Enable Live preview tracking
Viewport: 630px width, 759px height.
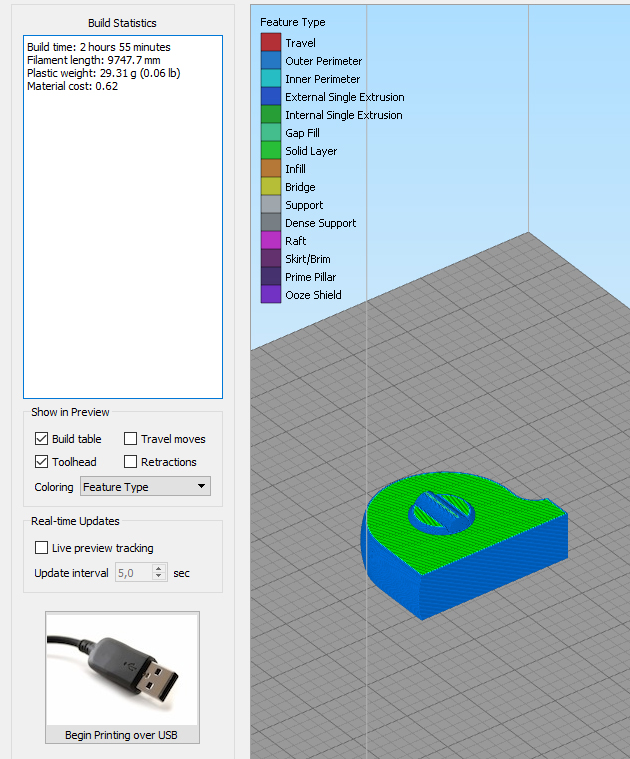[42, 547]
